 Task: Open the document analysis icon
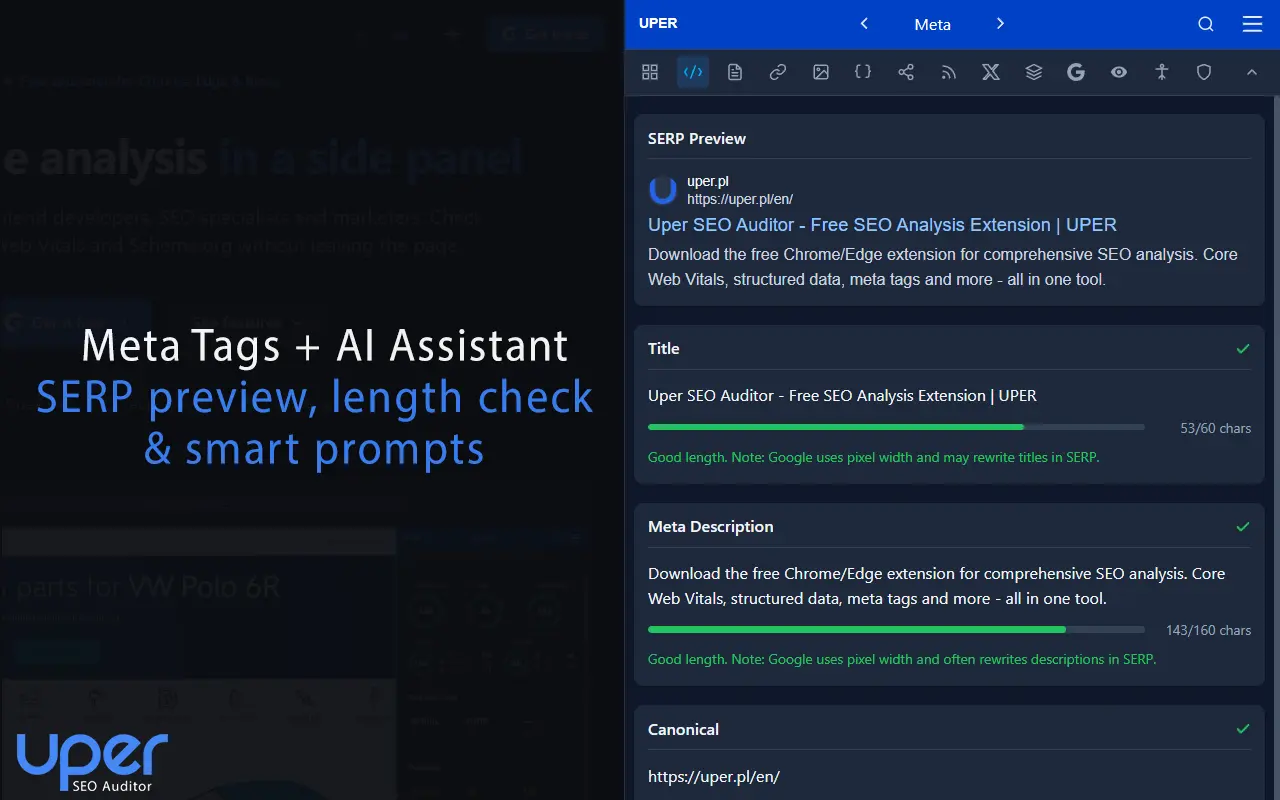[735, 72]
